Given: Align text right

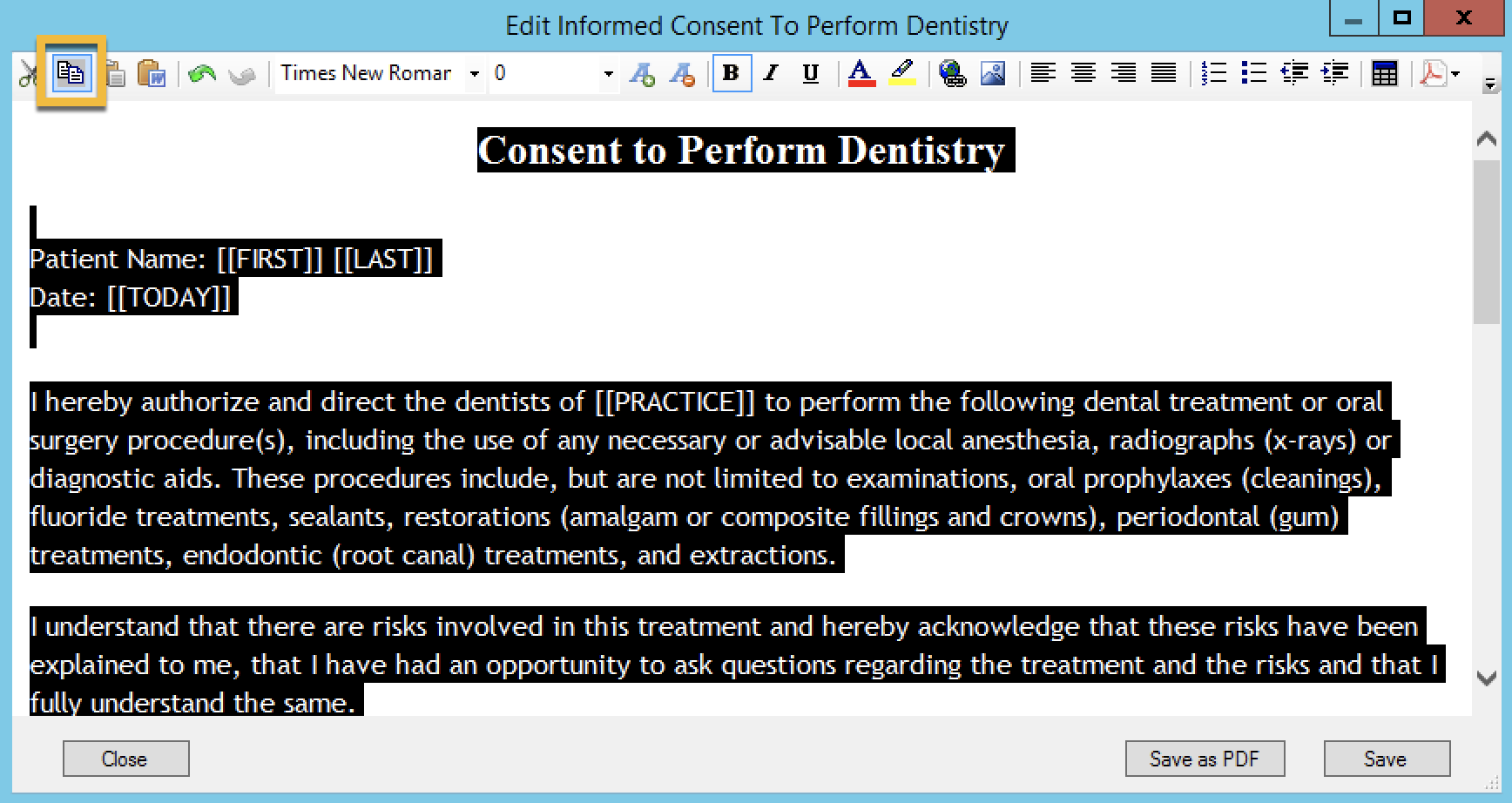Looking at the screenshot, I should point(1124,73).
